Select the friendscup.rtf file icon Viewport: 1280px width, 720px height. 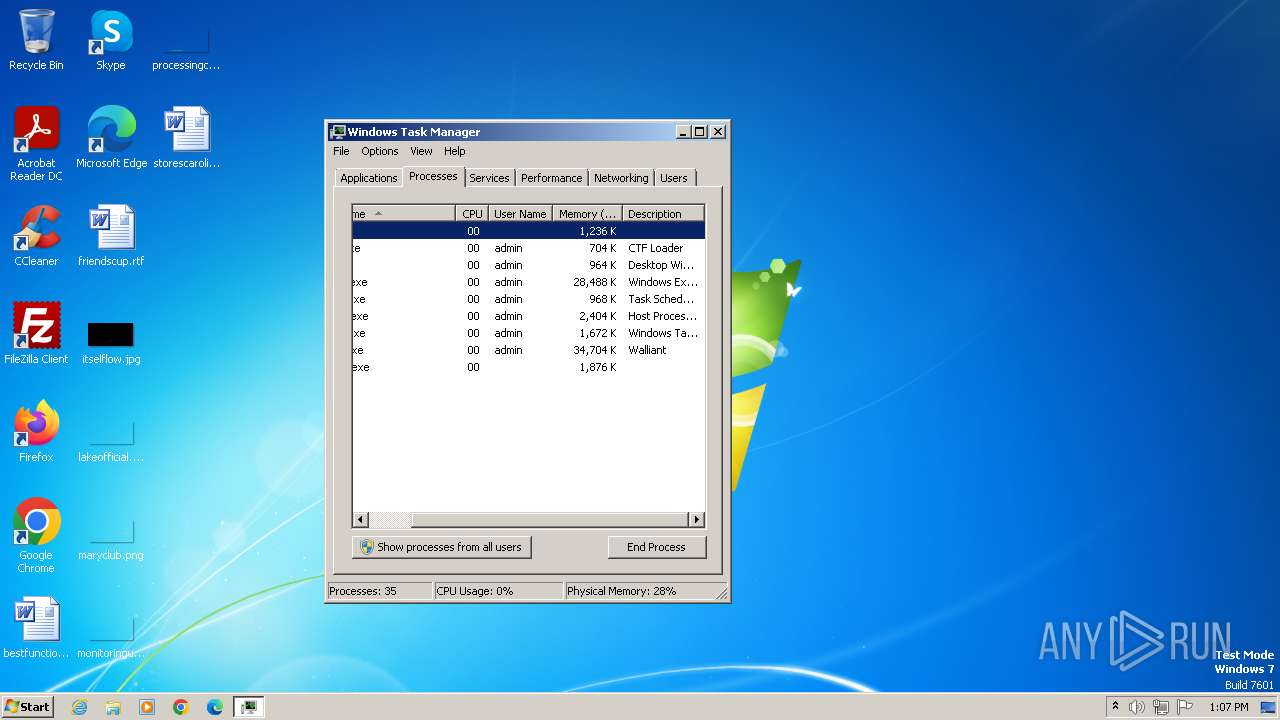point(111,236)
